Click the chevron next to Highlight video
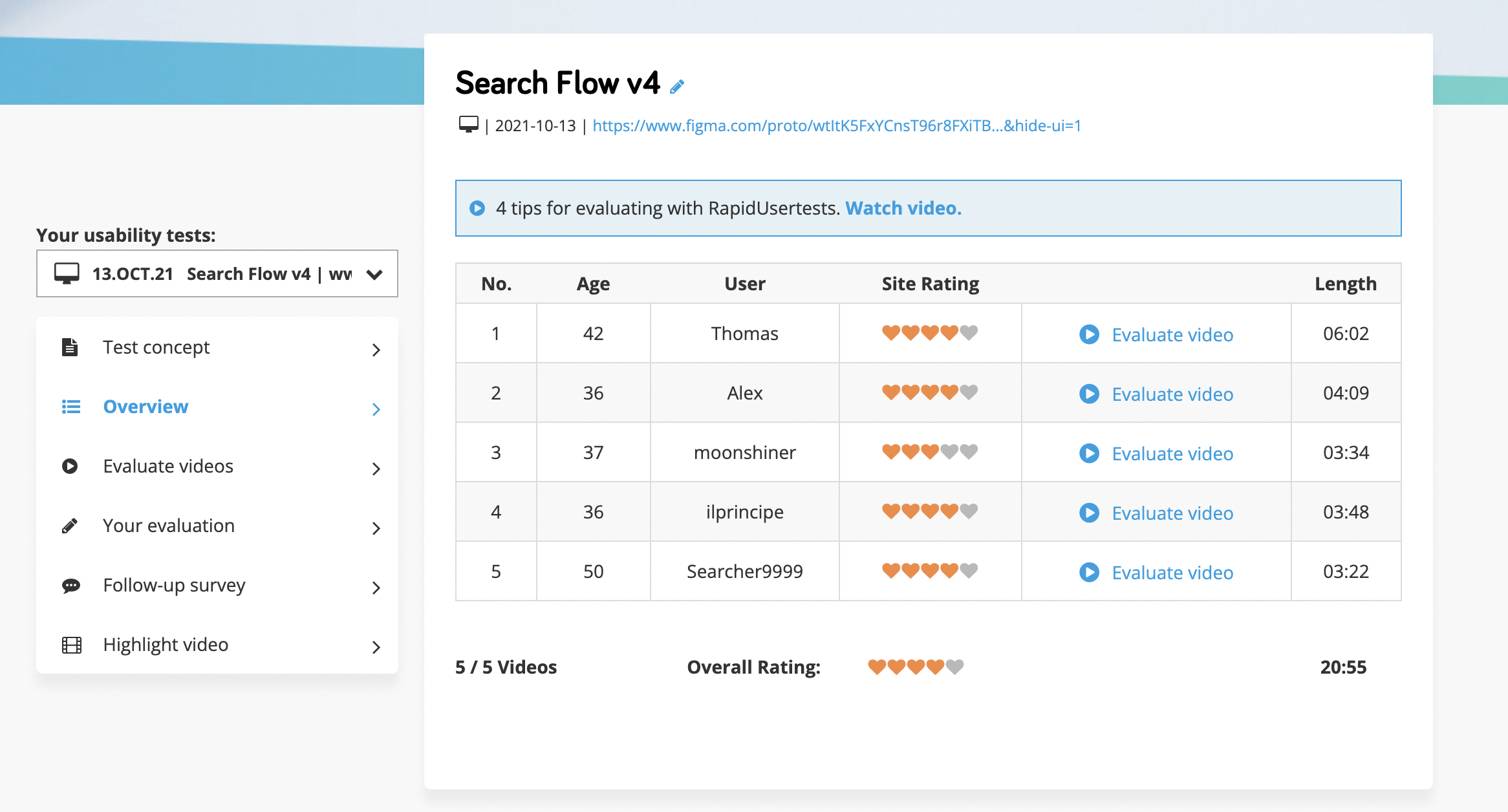The image size is (1508, 812). point(376,646)
